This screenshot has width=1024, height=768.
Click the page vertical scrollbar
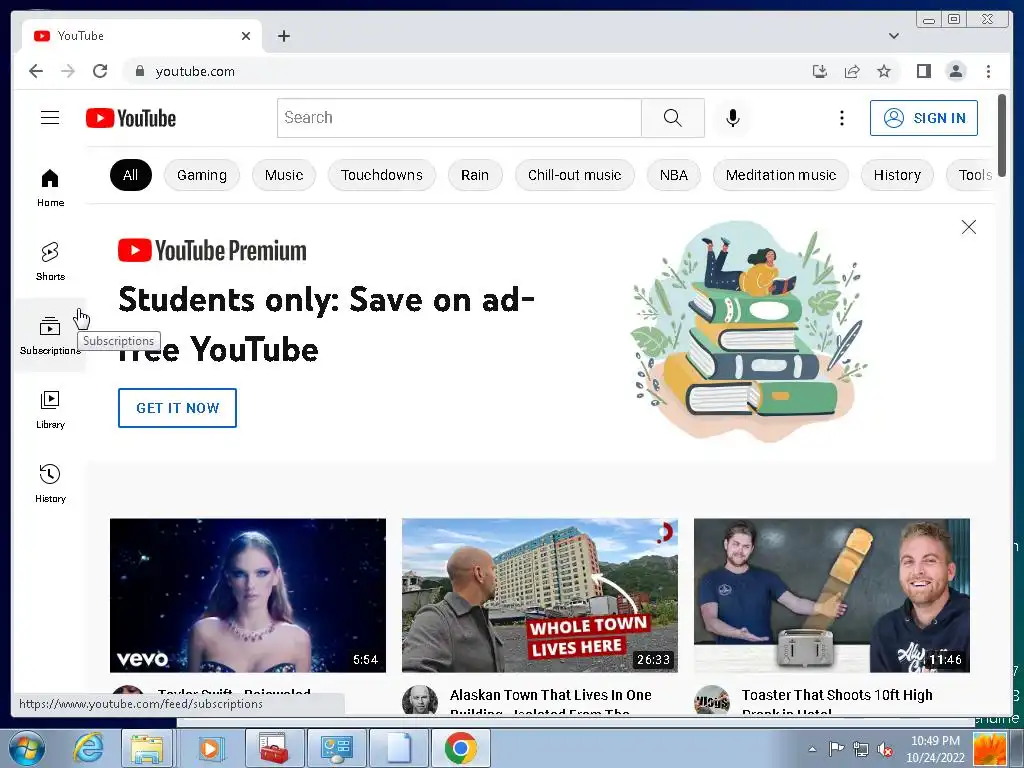point(1002,134)
